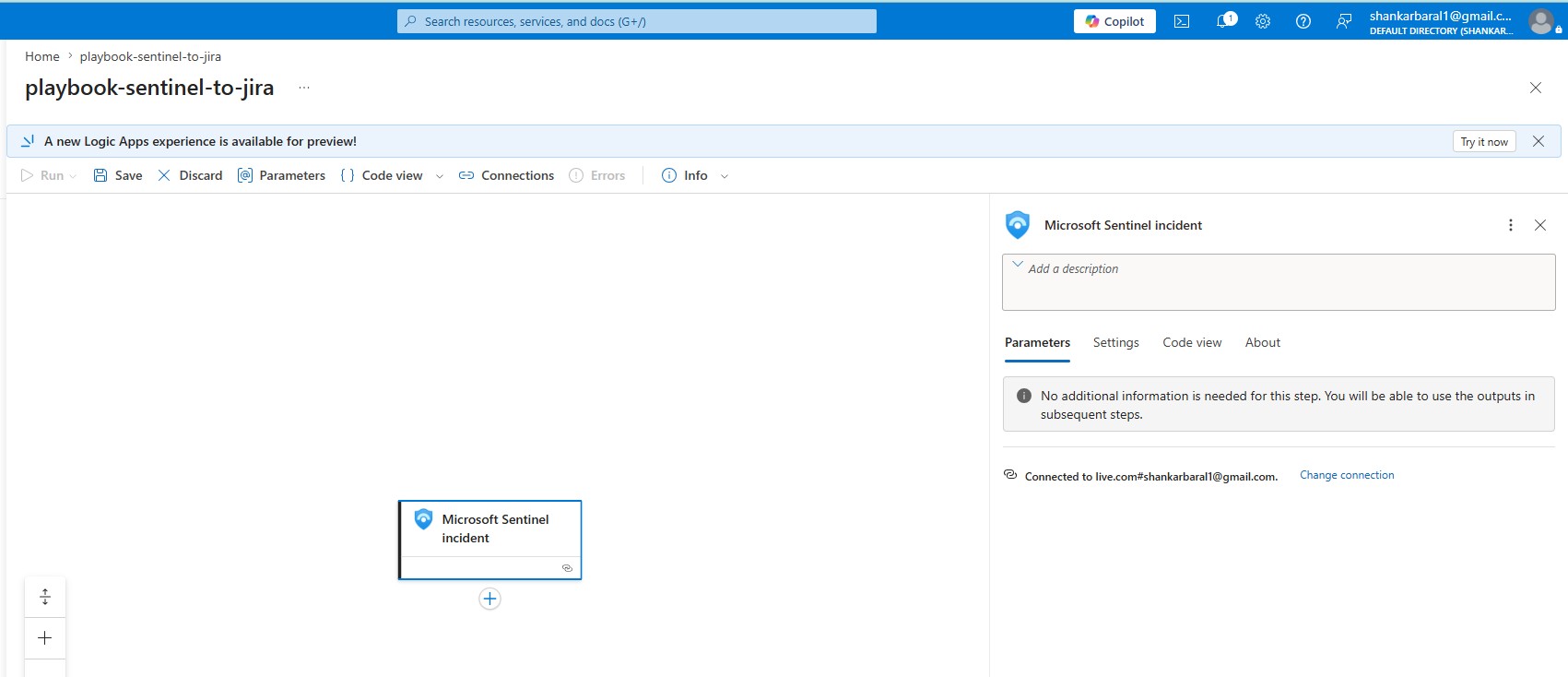Viewport: 1568px width, 677px height.
Task: Open the feedback icon in header
Action: (1344, 21)
